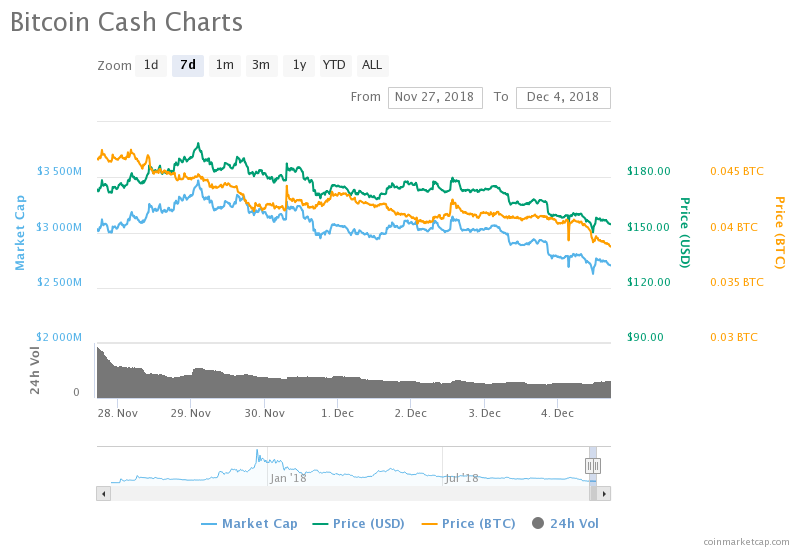Screen dimensions: 800x550
Task: Click the Jan '18 point in navigator
Action: (288, 478)
